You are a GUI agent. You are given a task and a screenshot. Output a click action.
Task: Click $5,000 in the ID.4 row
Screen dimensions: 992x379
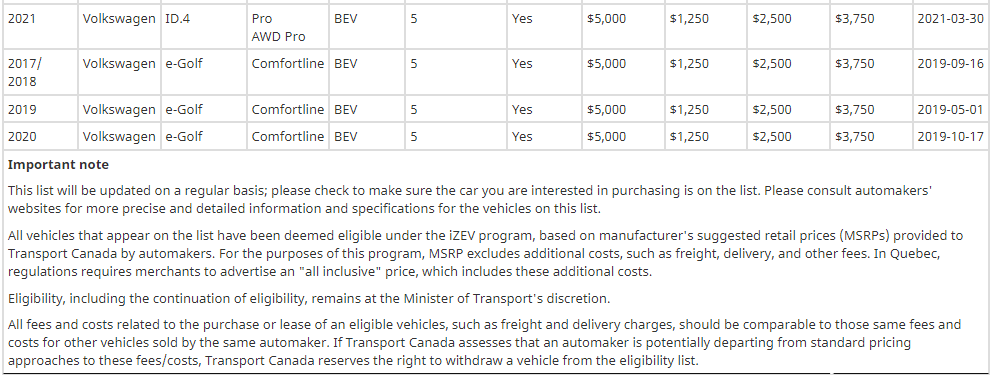606,19
